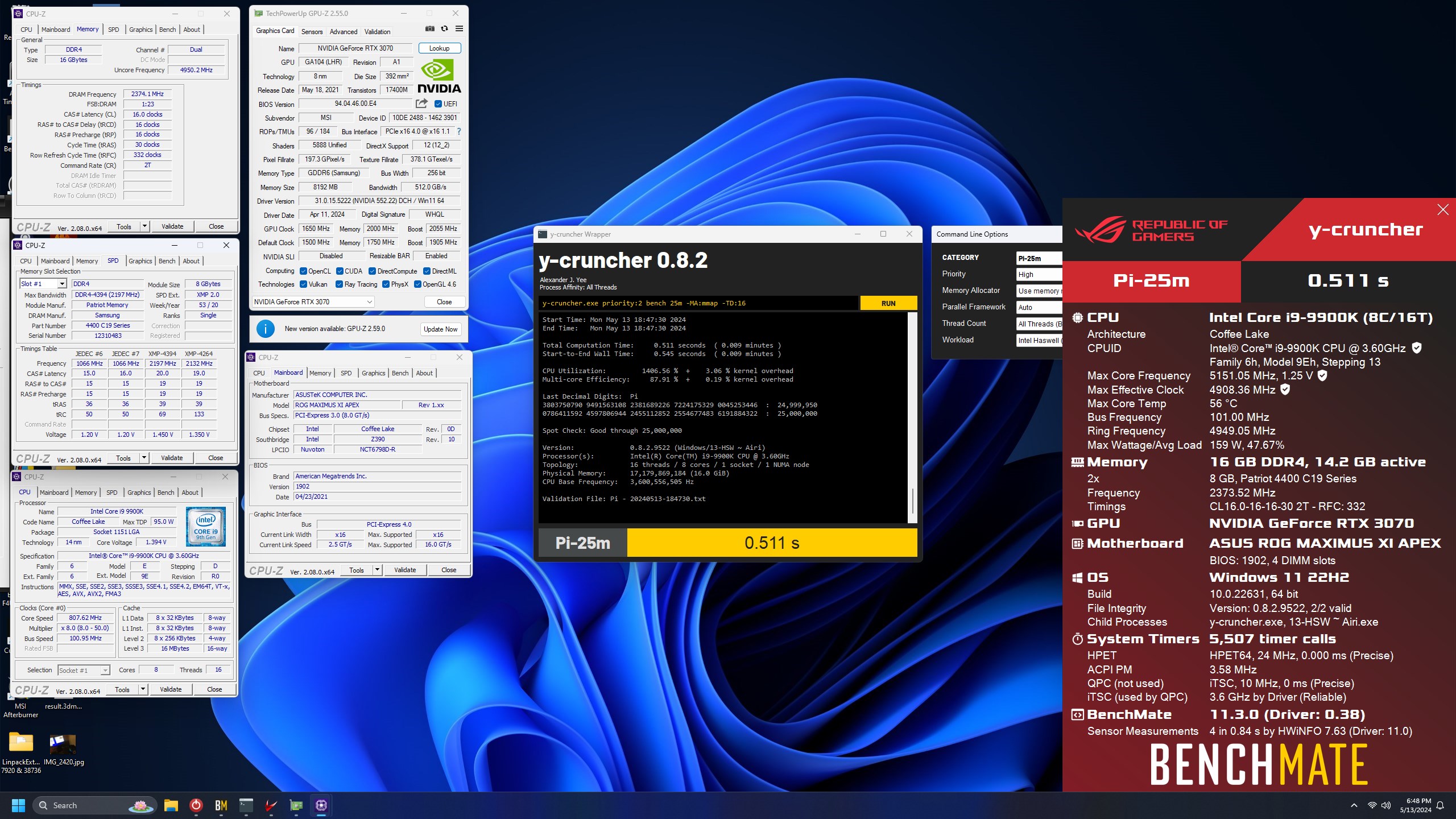The image size is (1456, 819).
Task: Click the y-cruncher command line field
Action: [x=698, y=303]
